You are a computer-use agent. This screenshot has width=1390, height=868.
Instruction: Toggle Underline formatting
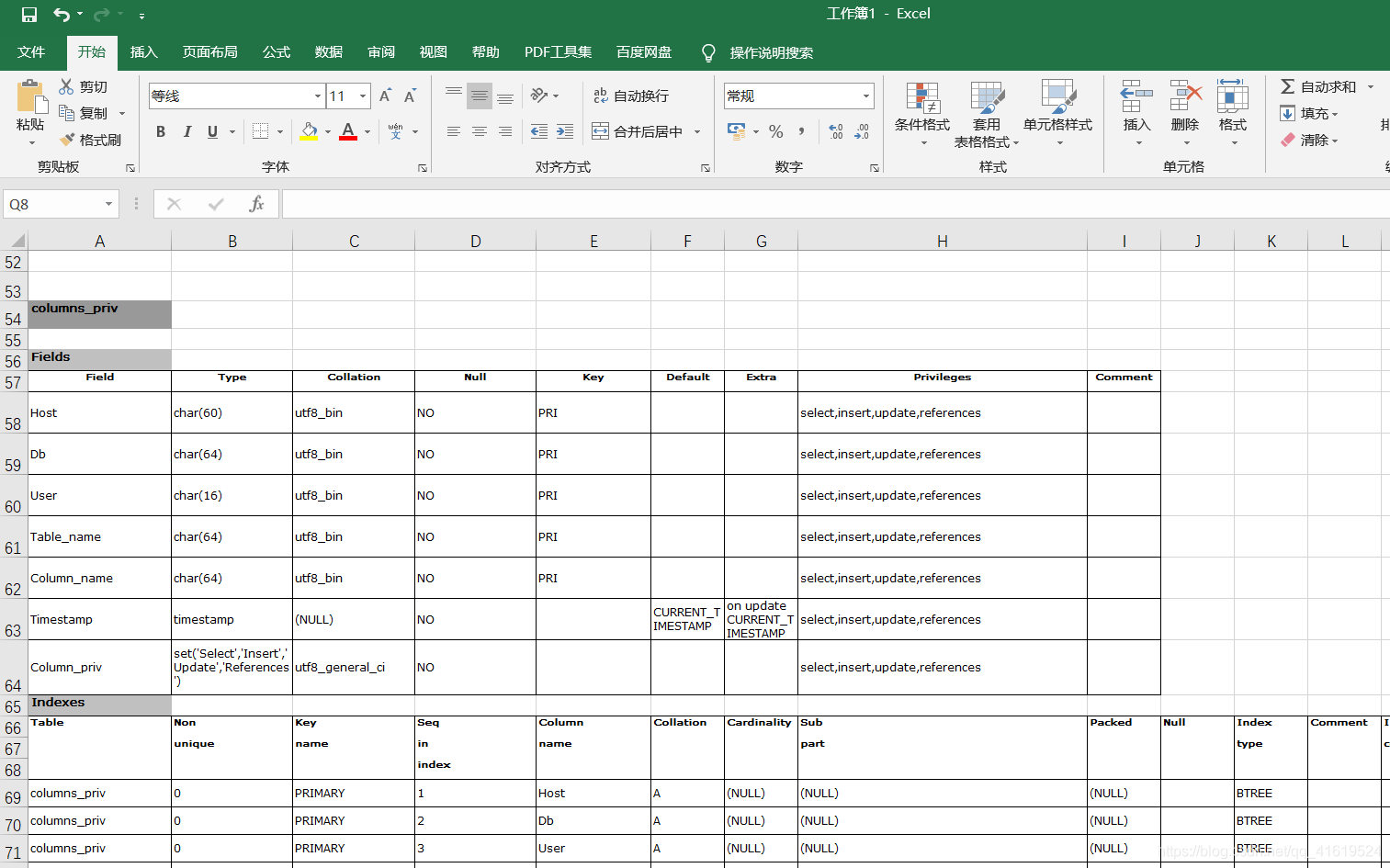(212, 131)
